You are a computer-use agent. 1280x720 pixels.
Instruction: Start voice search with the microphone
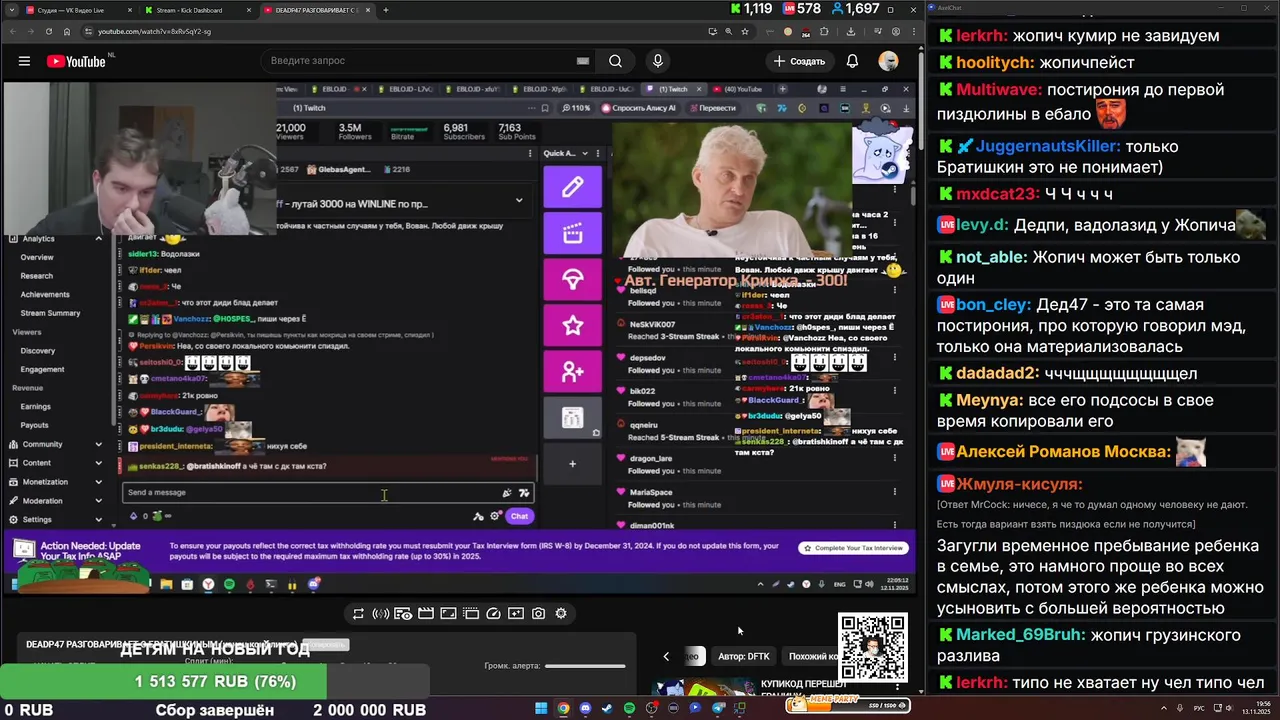click(x=658, y=61)
